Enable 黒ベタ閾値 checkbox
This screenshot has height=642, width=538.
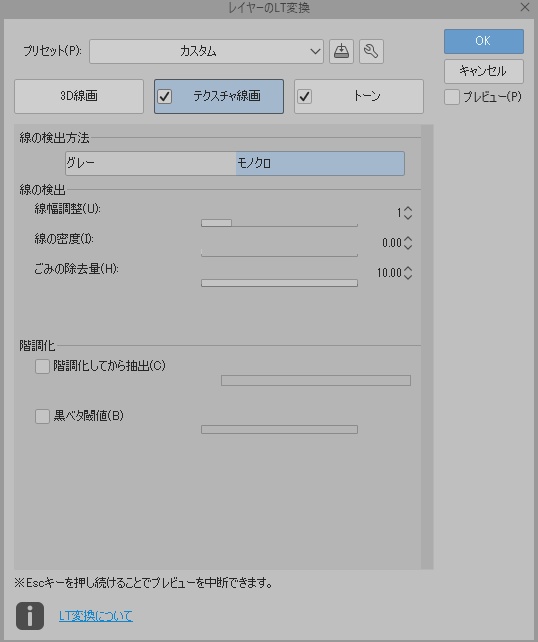pos(42,416)
